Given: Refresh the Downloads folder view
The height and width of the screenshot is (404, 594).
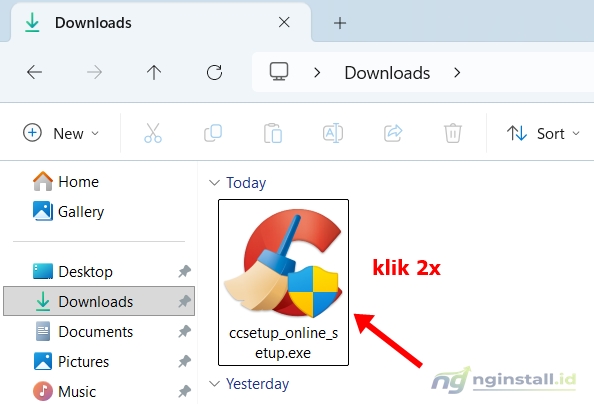Looking at the screenshot, I should click(214, 72).
